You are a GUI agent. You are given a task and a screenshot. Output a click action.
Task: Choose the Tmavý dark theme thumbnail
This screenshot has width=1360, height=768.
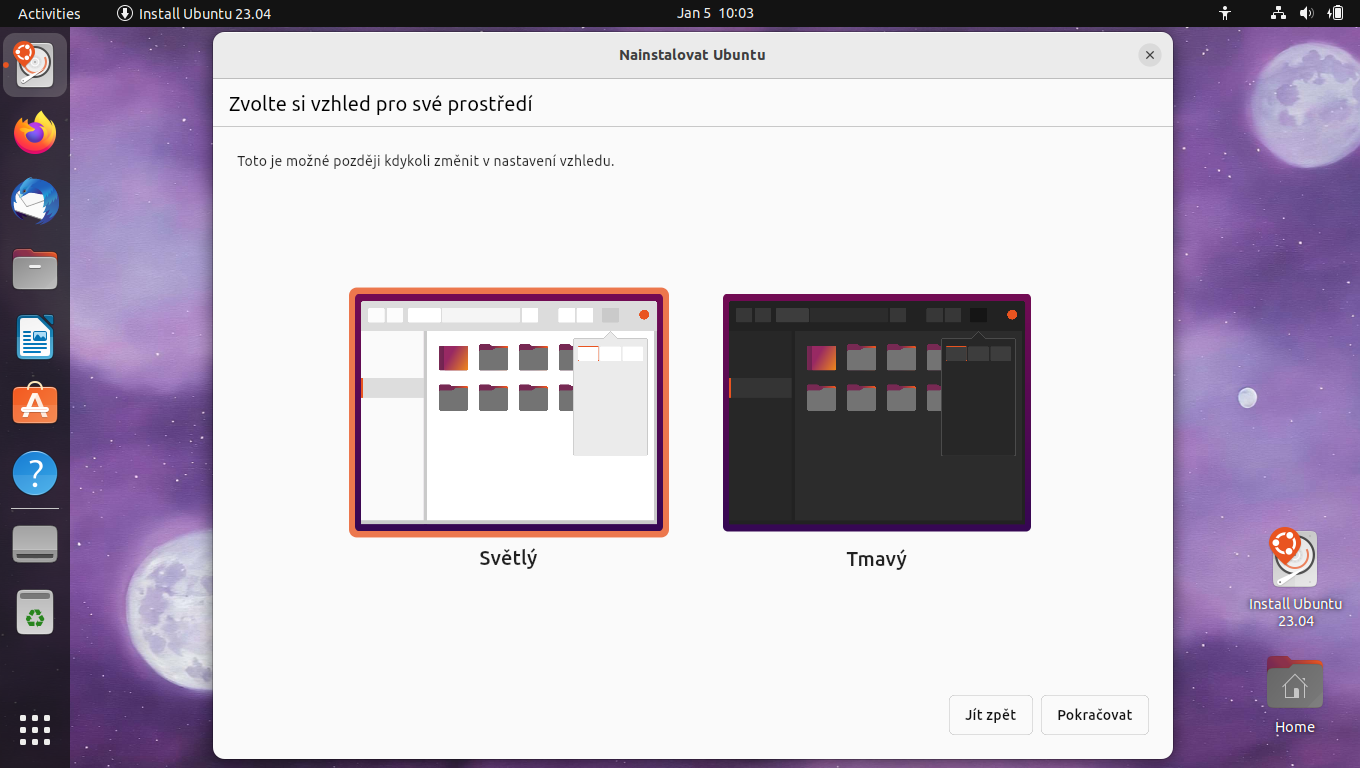877,412
